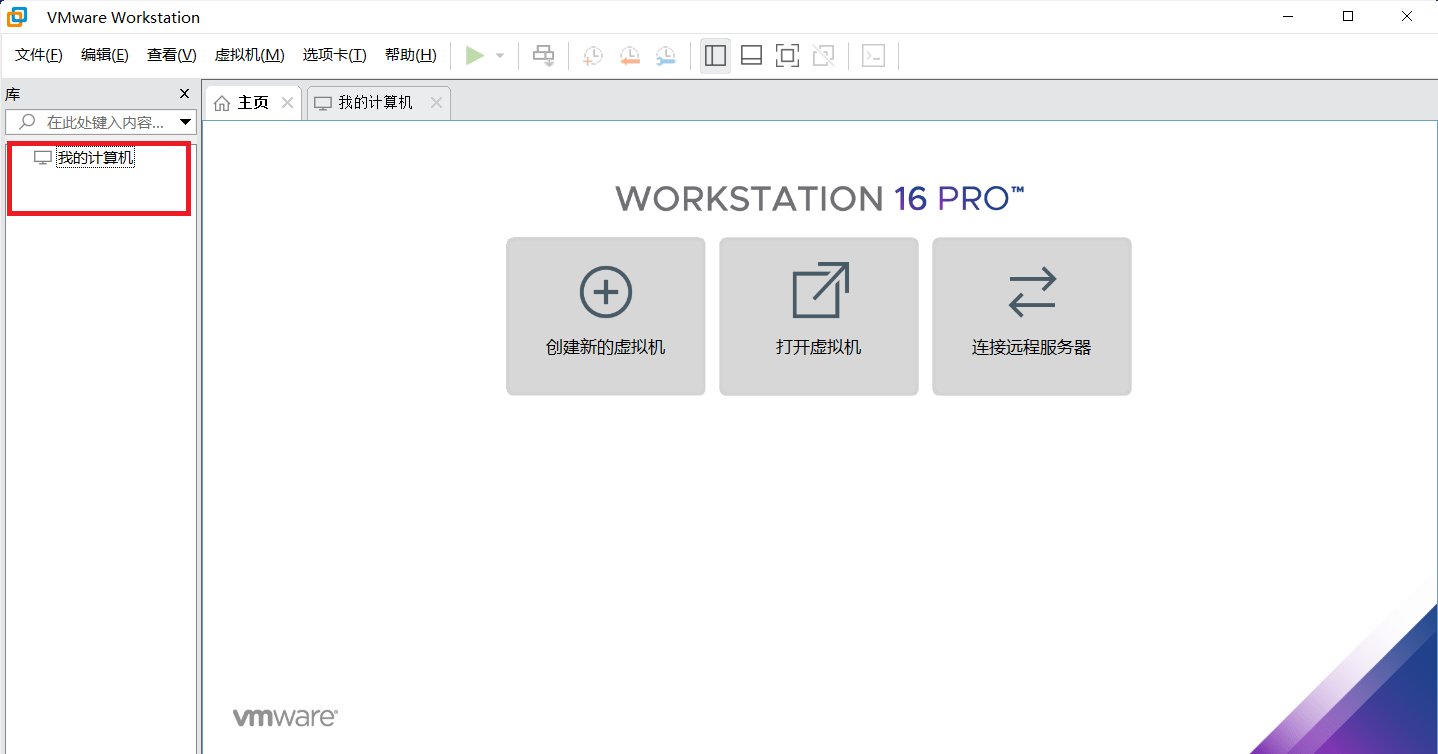Click the power on virtual machine icon
Viewport: 1438px width, 754px height.
click(475, 55)
